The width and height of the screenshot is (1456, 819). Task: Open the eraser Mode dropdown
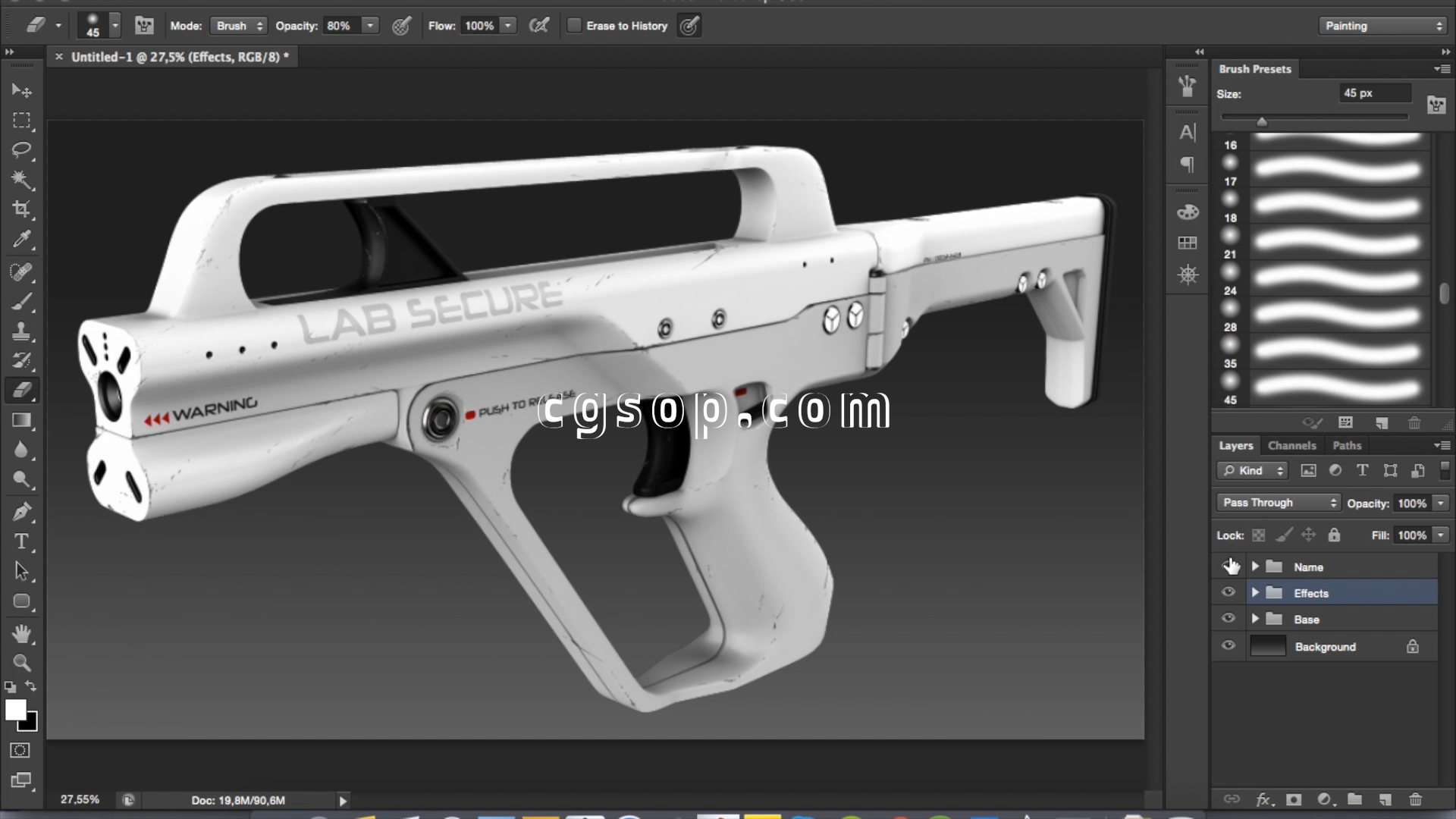tap(238, 26)
